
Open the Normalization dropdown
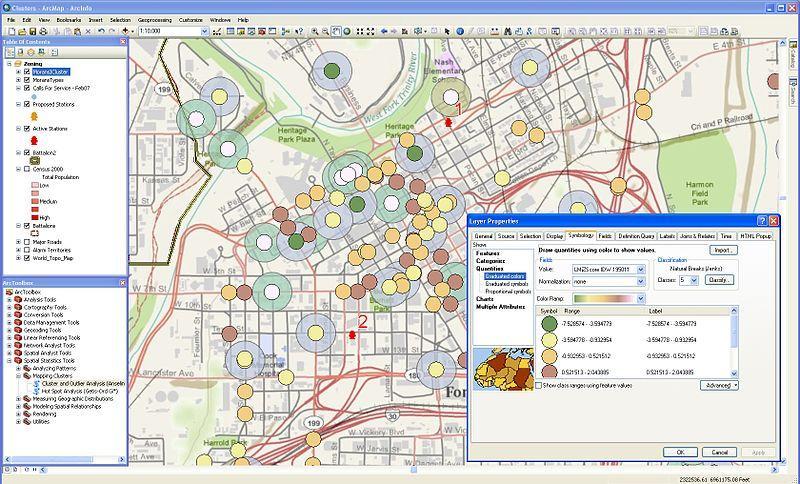641,282
